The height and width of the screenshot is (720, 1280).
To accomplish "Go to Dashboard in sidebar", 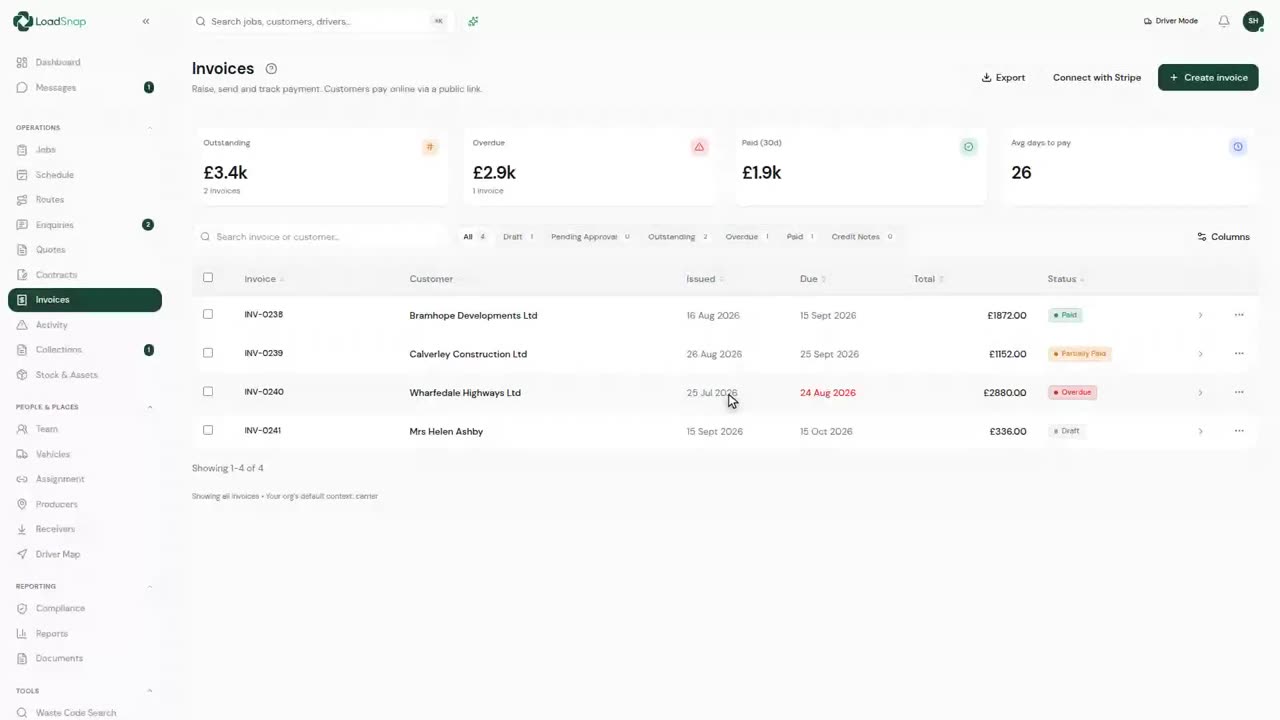I will 84,62.
